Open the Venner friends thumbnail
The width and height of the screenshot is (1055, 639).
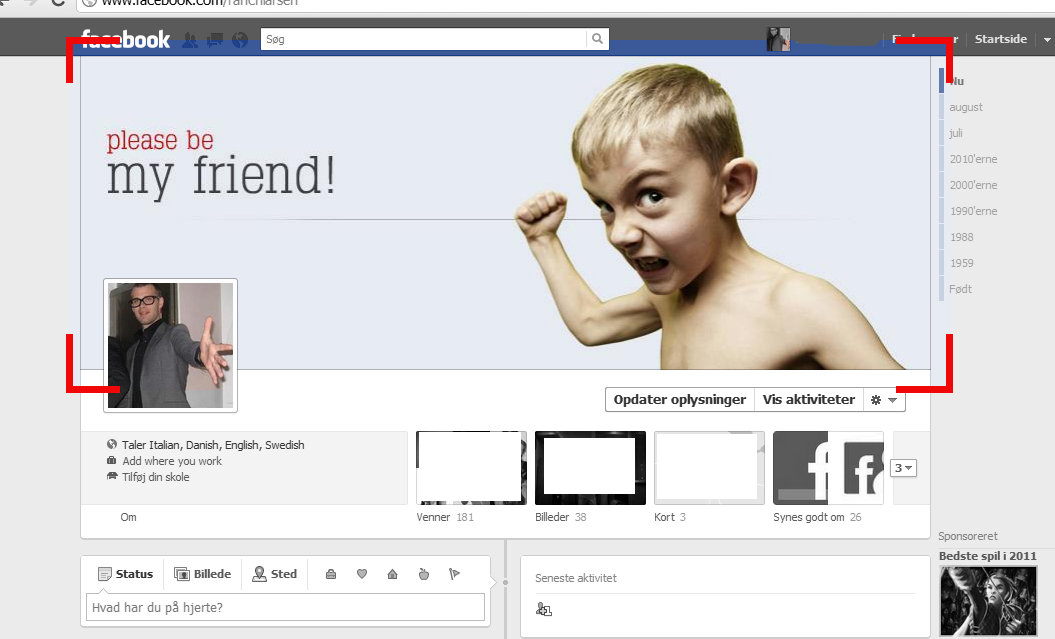coord(471,468)
